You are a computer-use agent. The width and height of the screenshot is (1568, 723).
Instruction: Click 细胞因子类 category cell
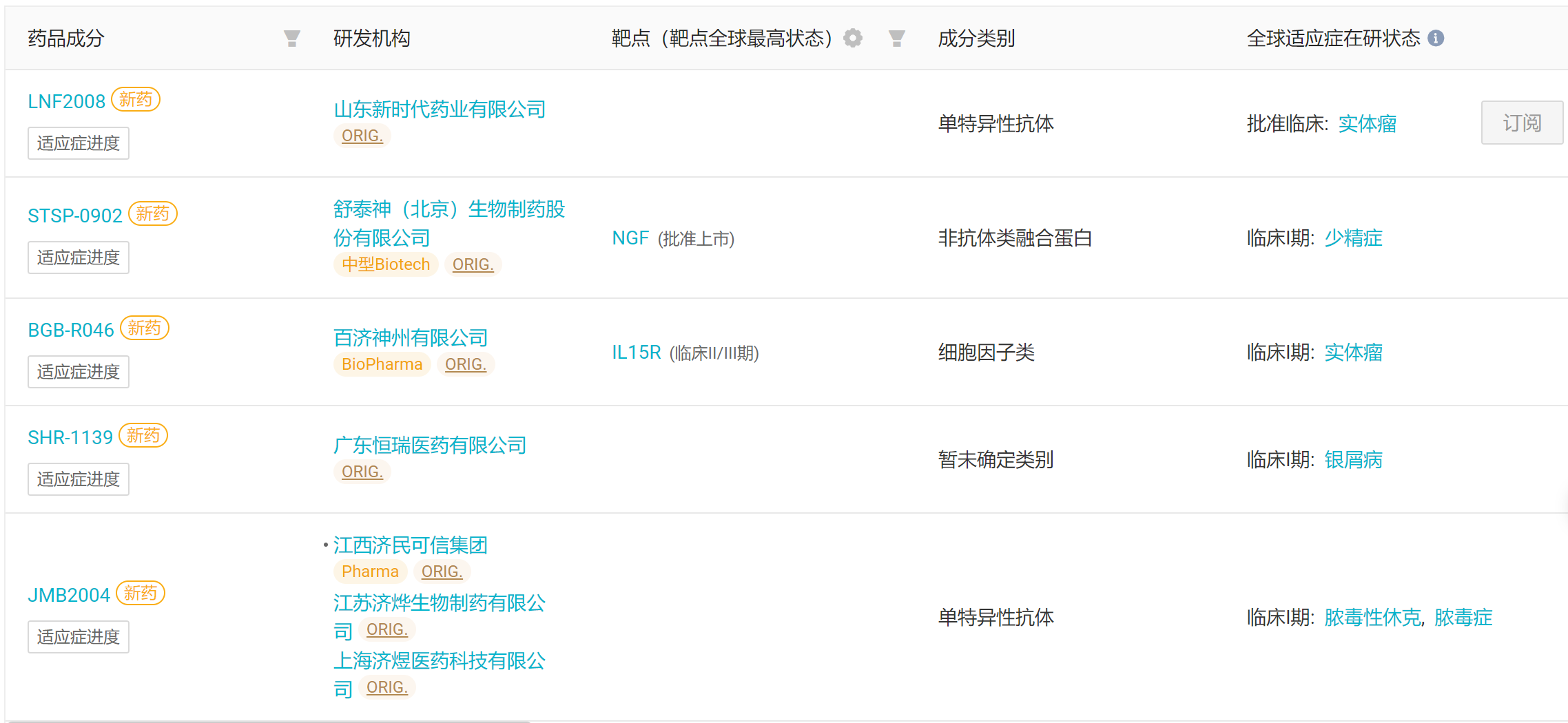pyautogui.click(x=986, y=353)
